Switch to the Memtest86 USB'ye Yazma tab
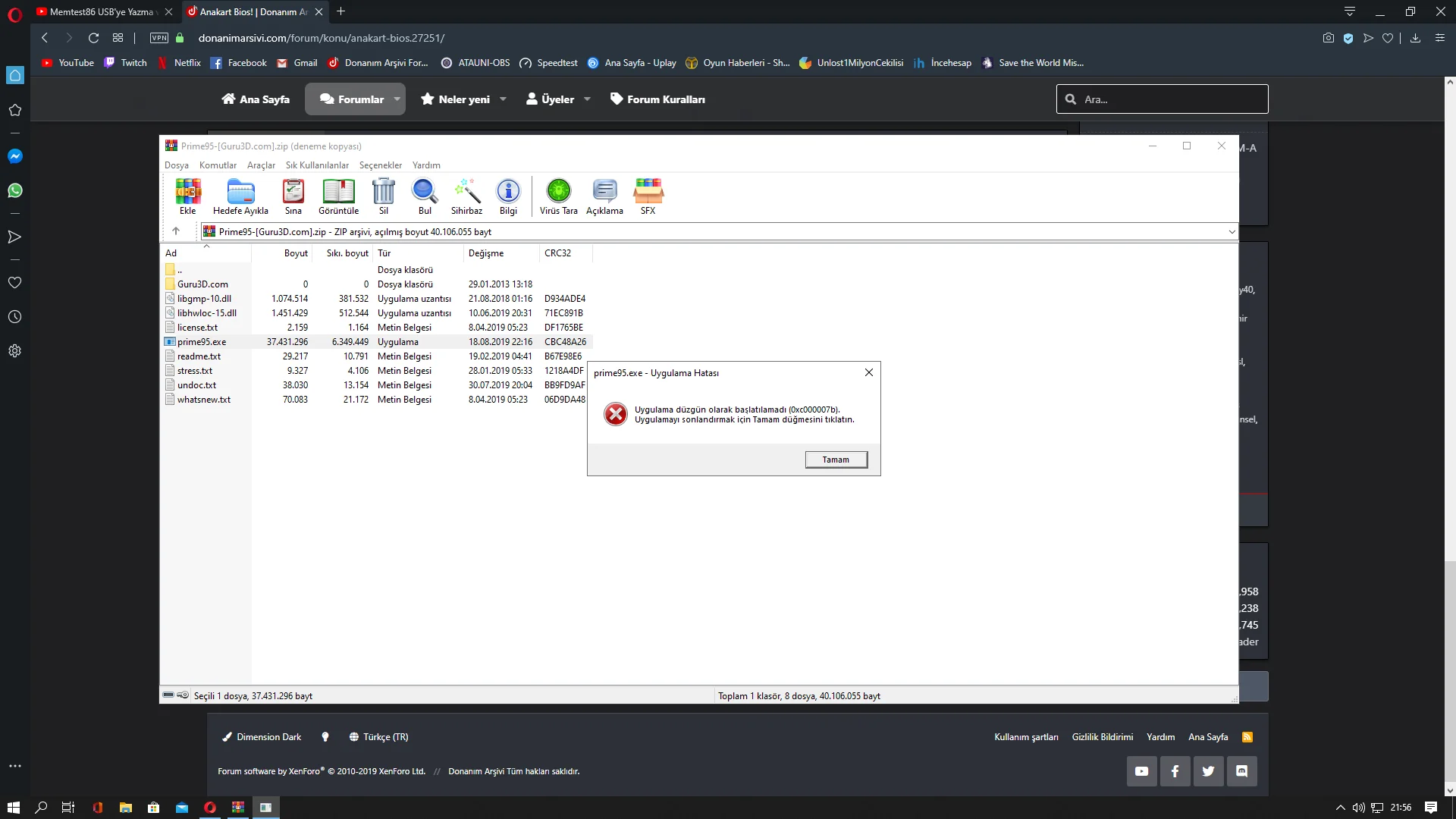1456x819 pixels. tap(101, 11)
